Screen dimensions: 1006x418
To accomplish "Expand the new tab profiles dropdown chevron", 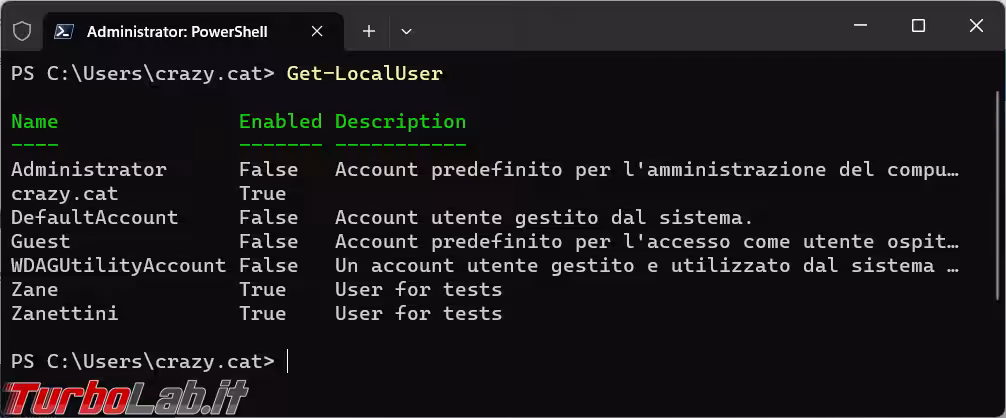I will click(x=406, y=31).
